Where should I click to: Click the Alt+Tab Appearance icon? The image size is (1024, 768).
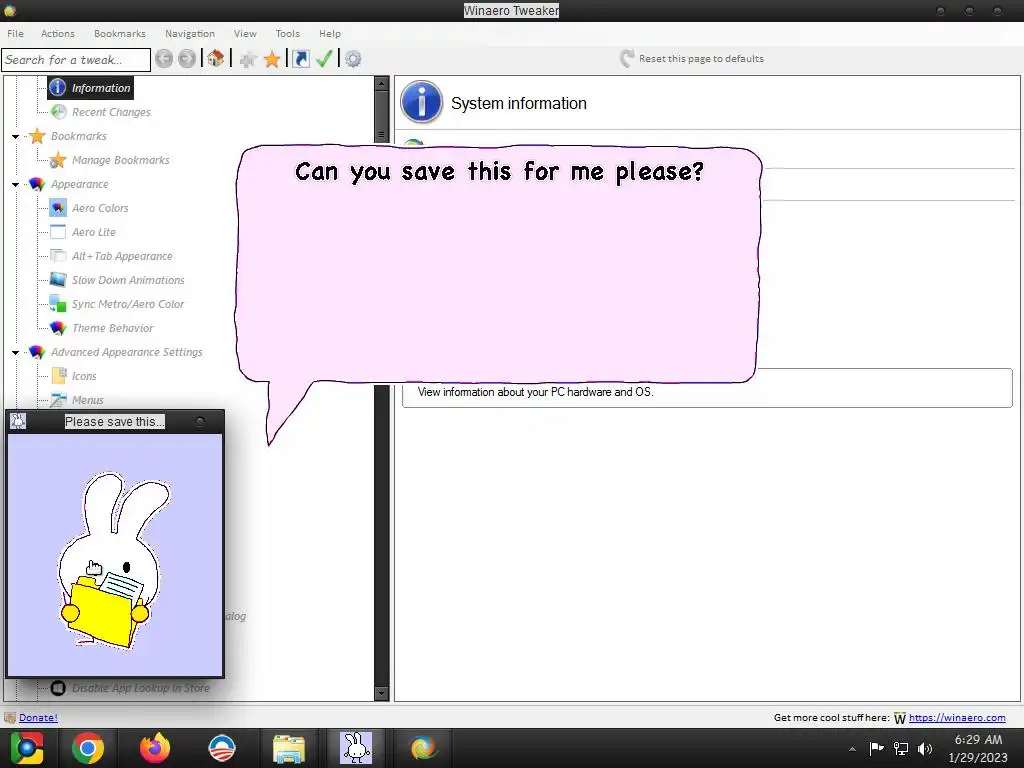coord(58,256)
